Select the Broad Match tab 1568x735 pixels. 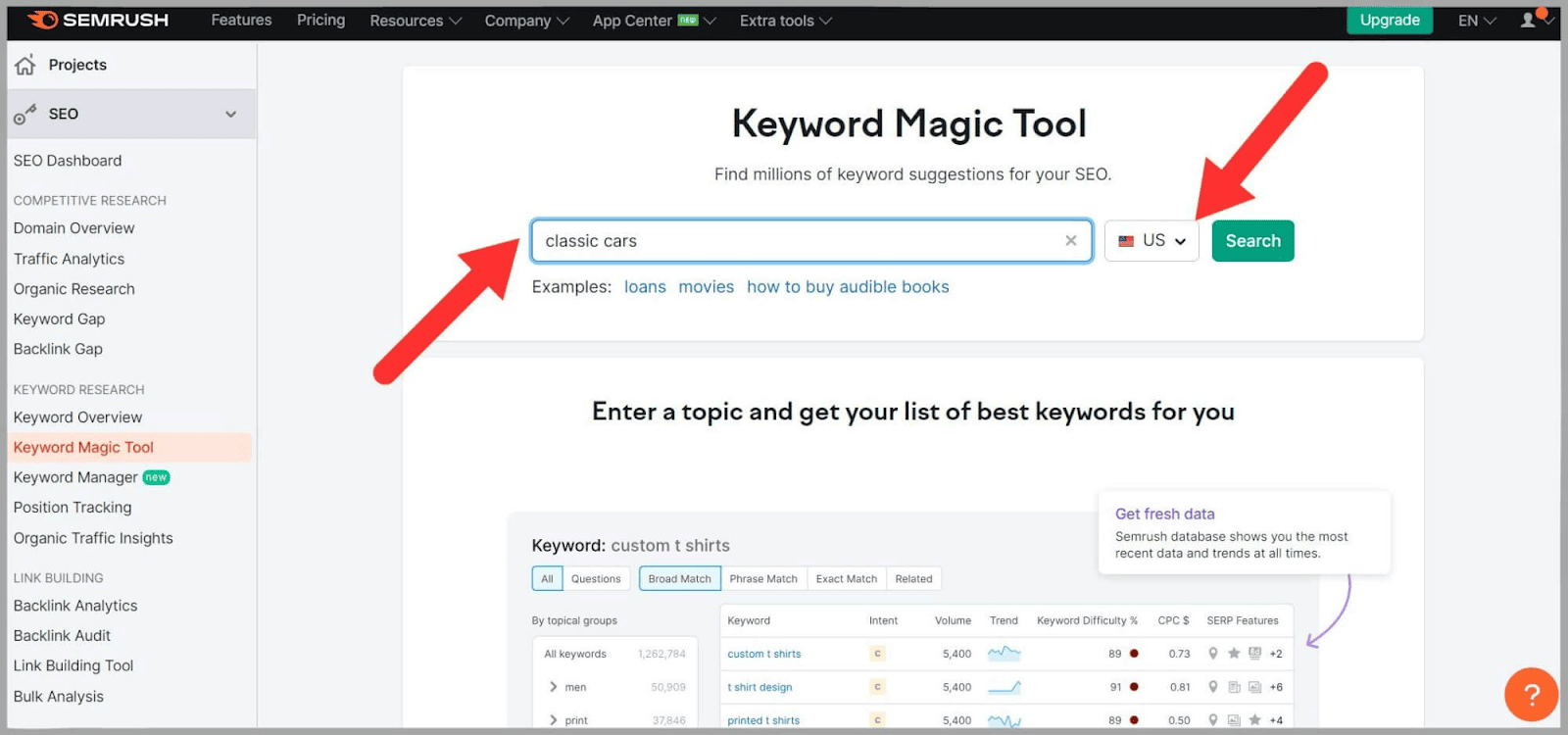tap(679, 578)
